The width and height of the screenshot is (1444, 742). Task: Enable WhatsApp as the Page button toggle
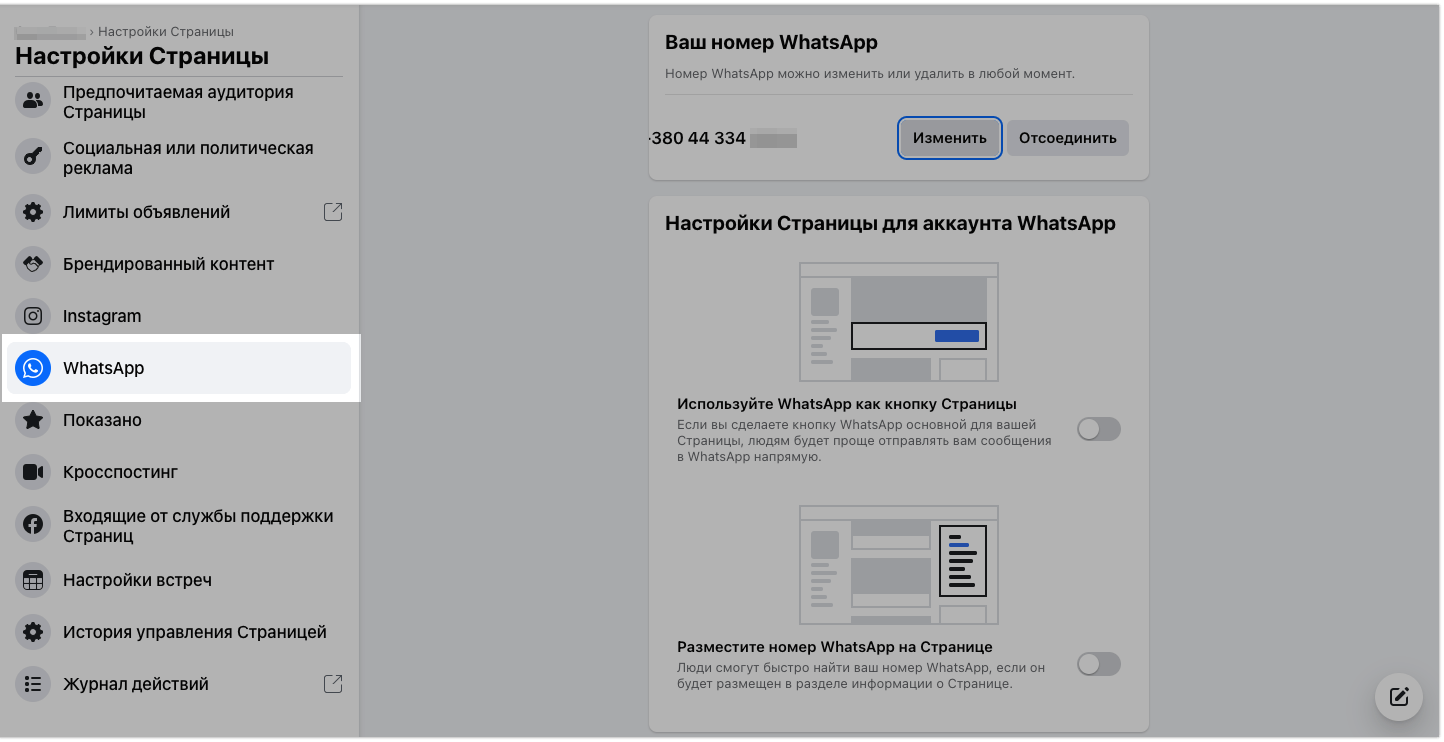click(x=1099, y=429)
